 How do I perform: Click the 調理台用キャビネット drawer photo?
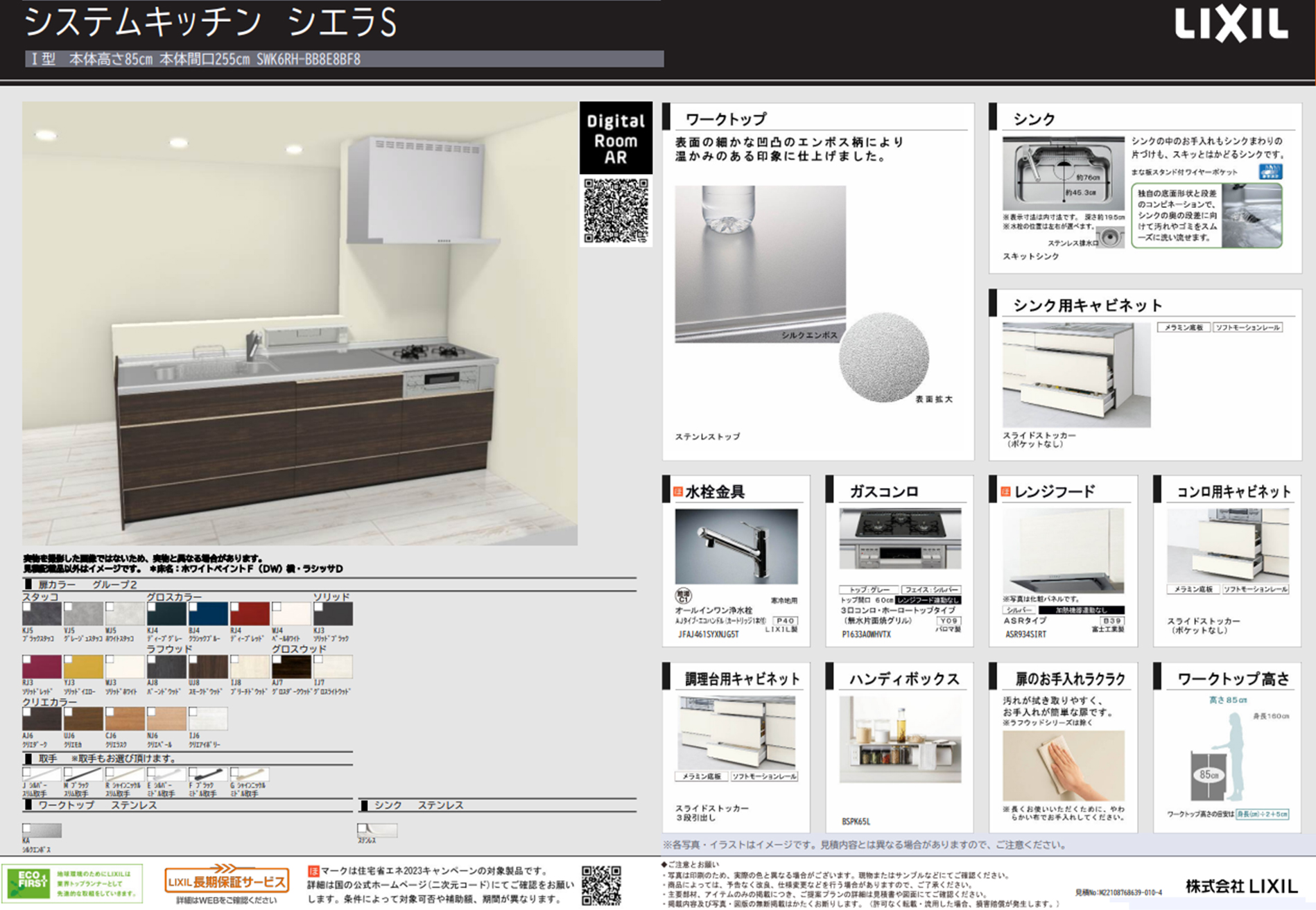pyautogui.click(x=736, y=733)
